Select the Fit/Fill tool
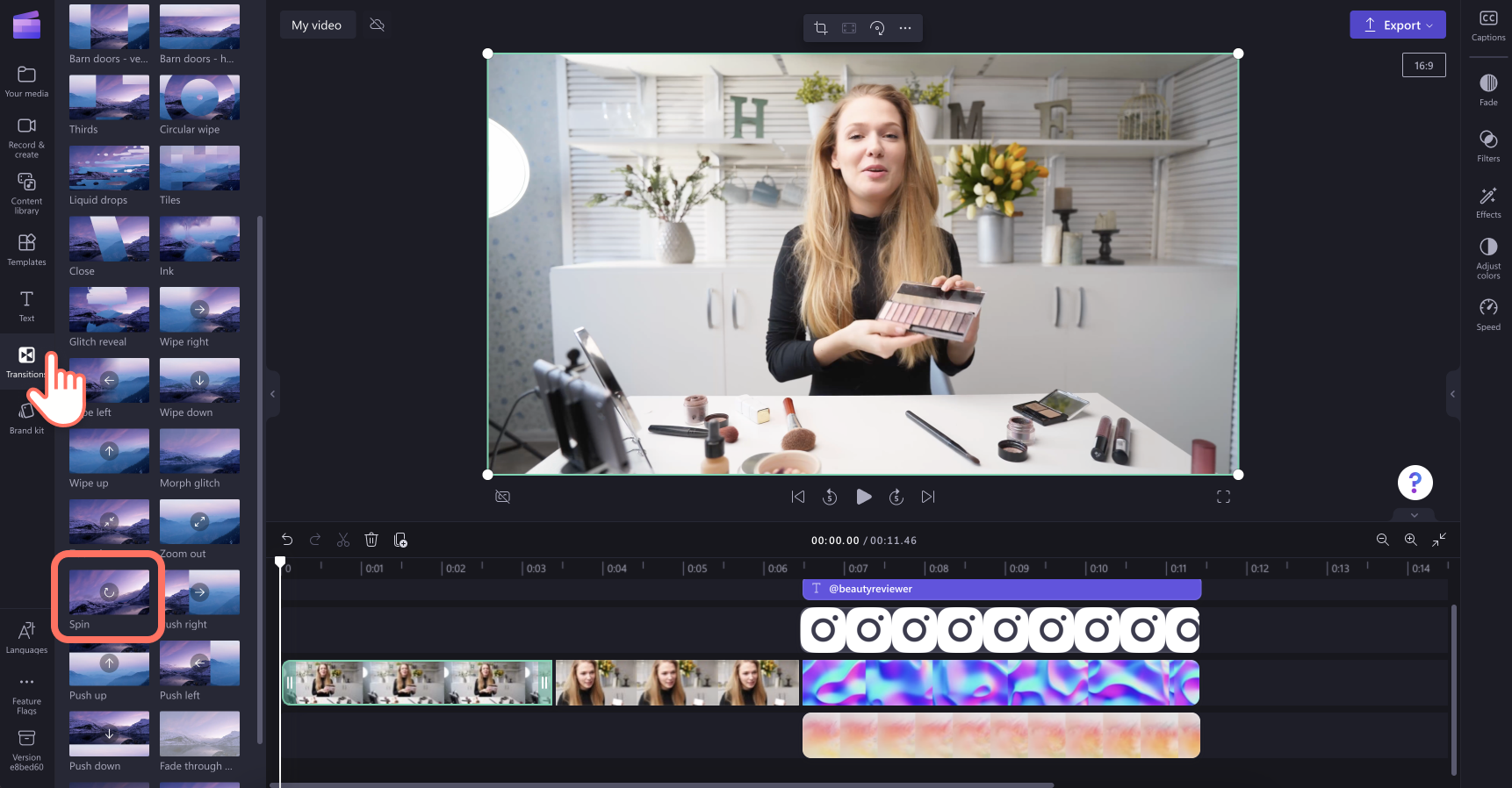Viewport: 1512px width, 788px height. pos(849,27)
